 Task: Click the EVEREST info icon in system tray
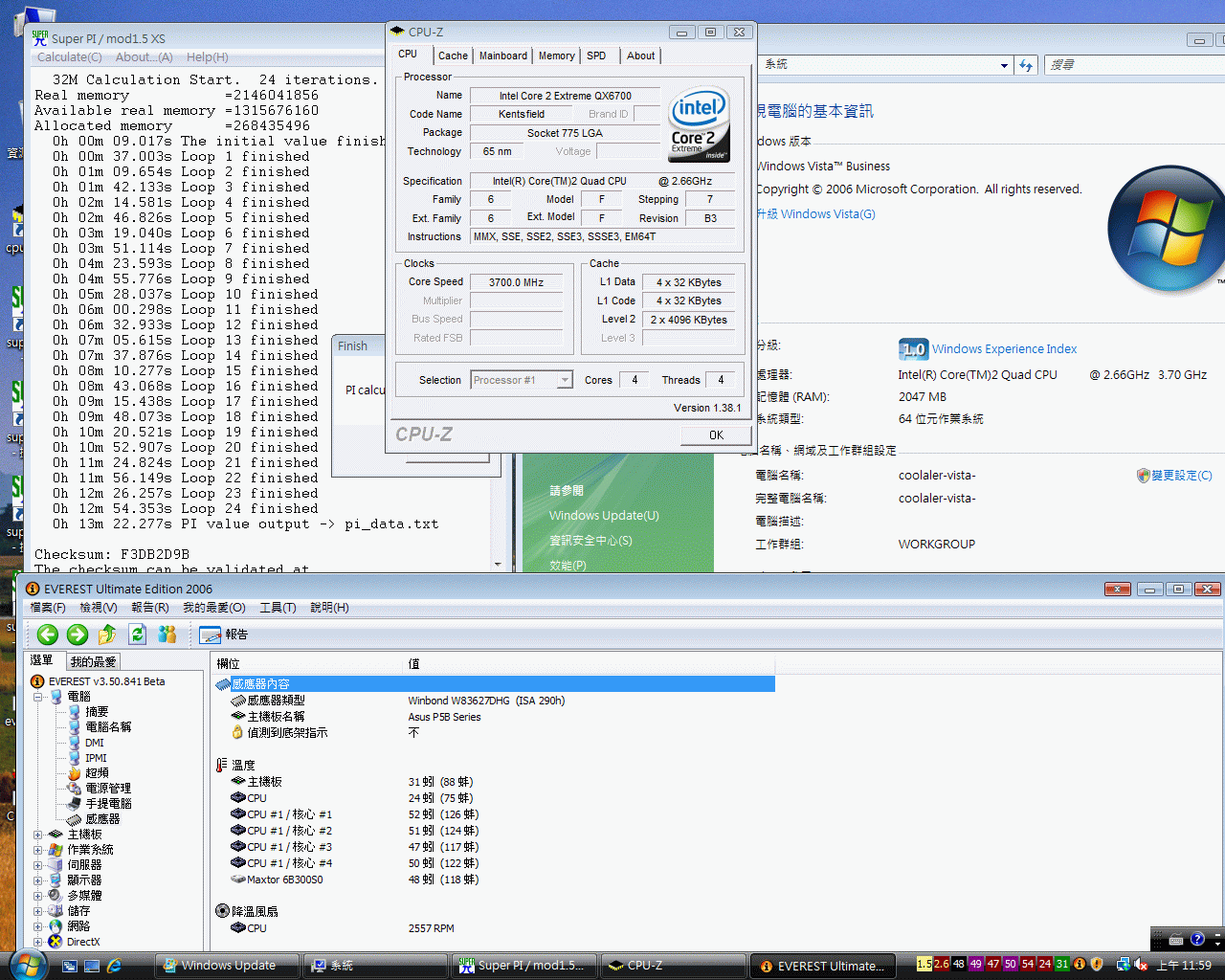click(1080, 965)
